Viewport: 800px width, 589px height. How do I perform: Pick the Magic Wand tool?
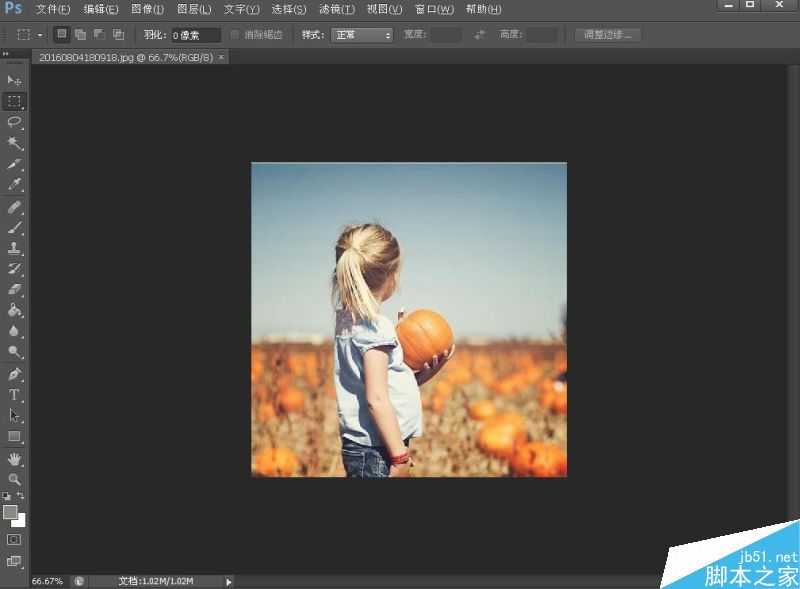pyautogui.click(x=14, y=143)
